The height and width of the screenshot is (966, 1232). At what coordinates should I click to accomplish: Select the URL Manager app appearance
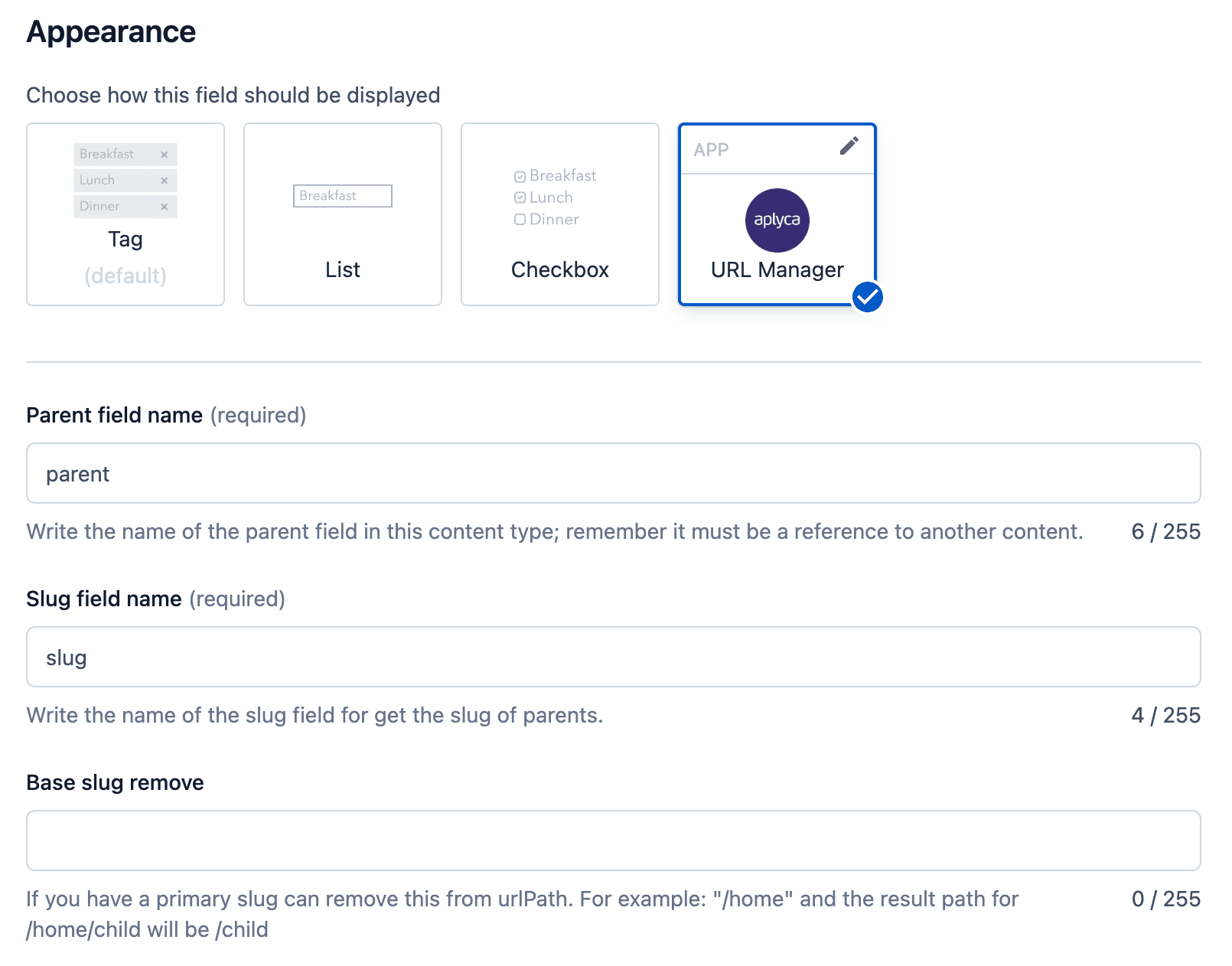777,269
